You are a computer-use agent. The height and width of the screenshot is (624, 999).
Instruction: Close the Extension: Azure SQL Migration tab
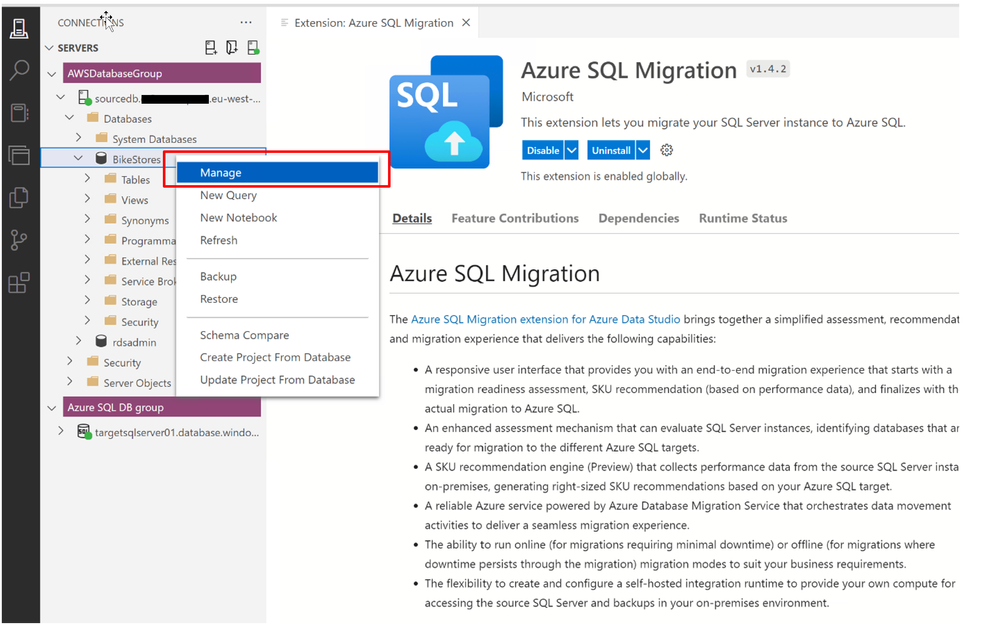[466, 23]
